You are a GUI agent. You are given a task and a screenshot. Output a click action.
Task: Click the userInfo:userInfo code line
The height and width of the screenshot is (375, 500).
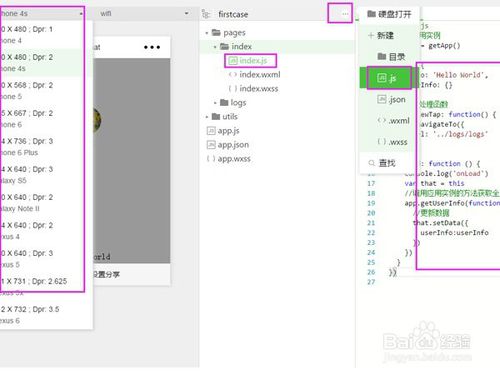pos(454,233)
